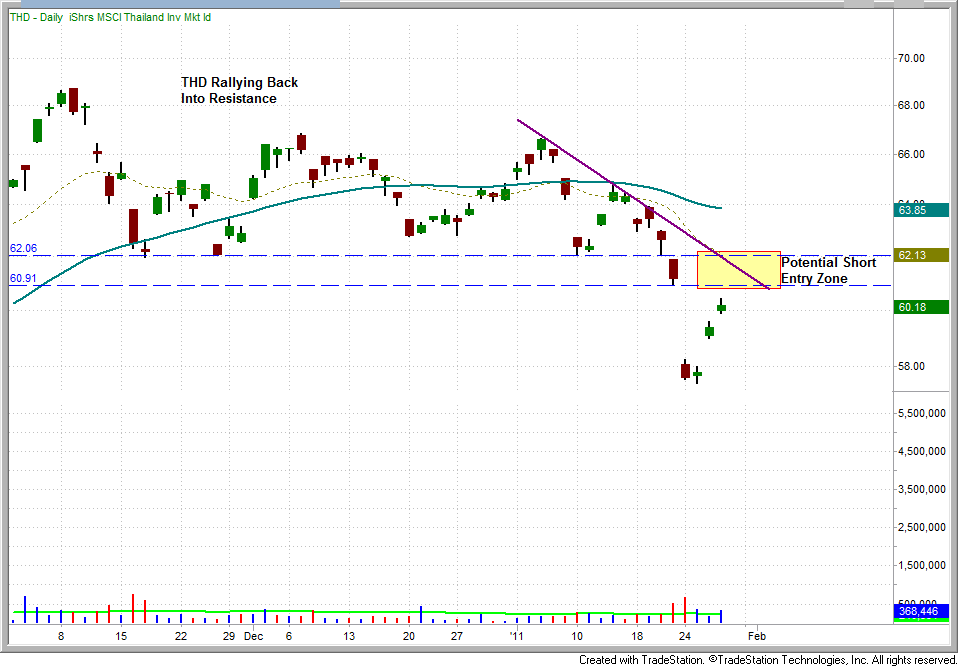The image size is (958, 666).
Task: Select the 'Potential Short Entry Zone' text label
Action: pyautogui.click(x=828, y=269)
